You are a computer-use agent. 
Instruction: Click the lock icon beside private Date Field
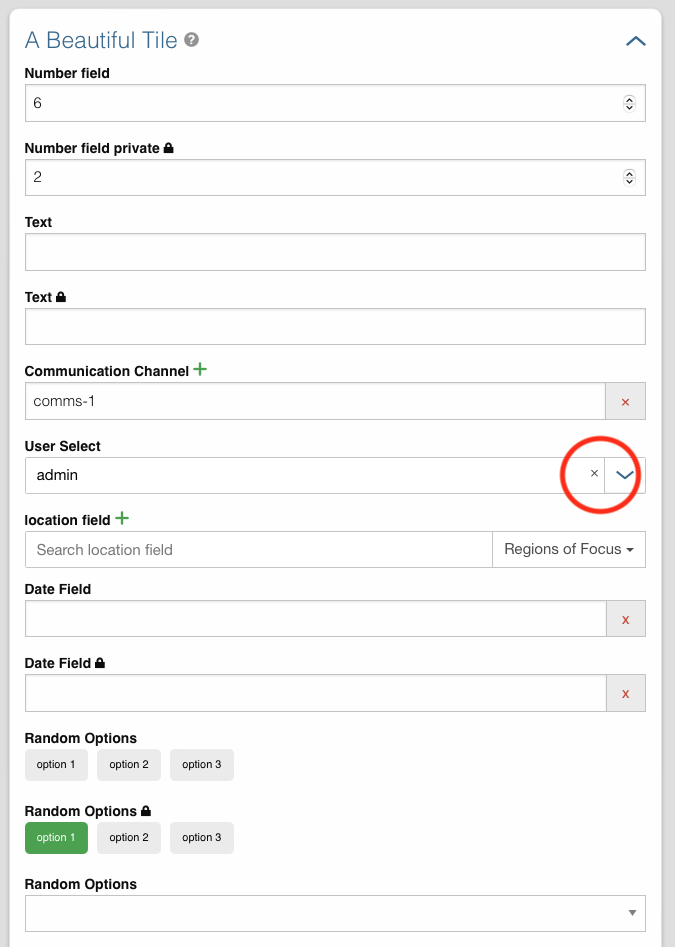(x=100, y=663)
